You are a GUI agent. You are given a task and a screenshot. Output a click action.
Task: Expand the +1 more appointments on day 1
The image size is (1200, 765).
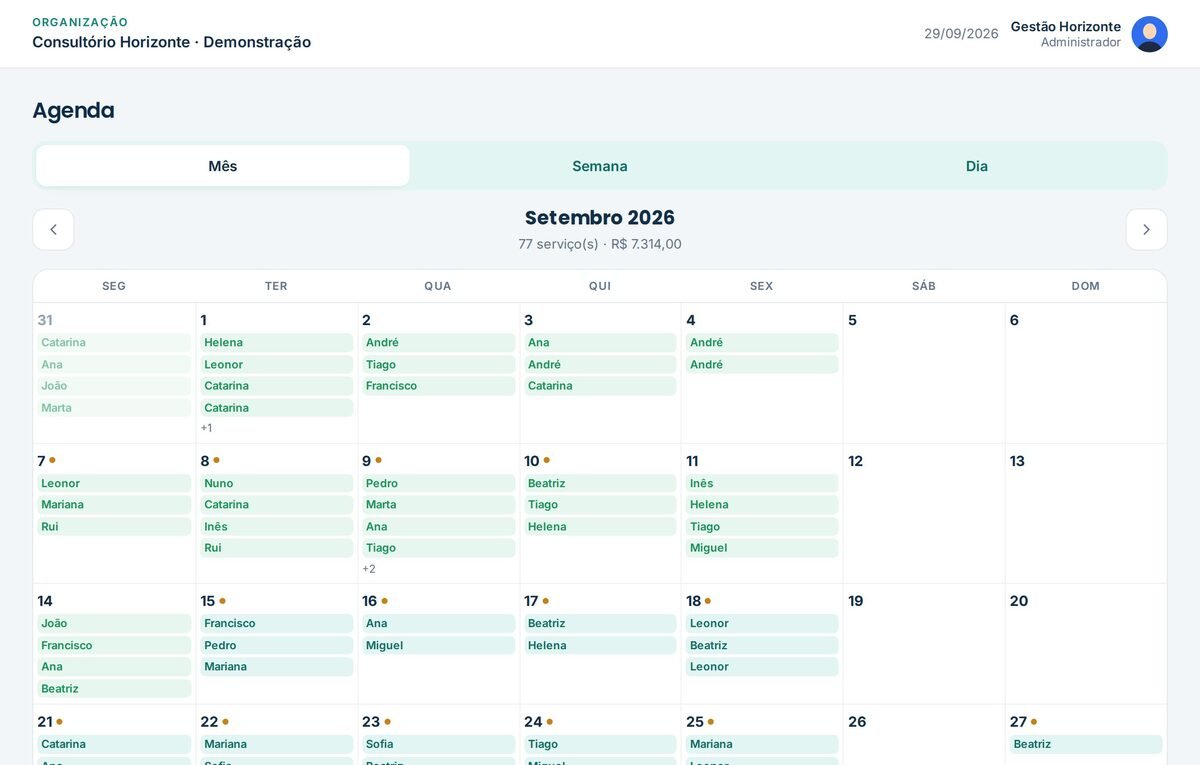(x=206, y=428)
